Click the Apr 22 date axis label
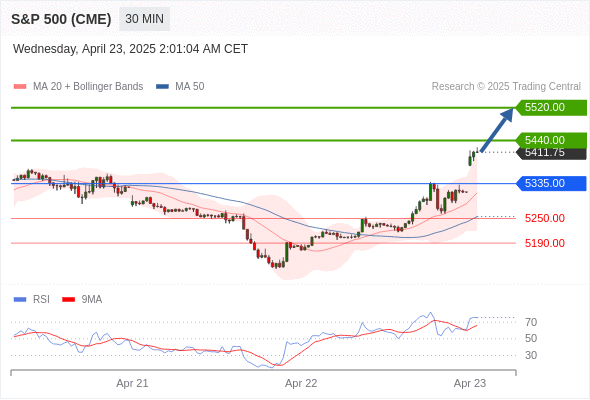Screen dimensions: 590x400 point(301,383)
